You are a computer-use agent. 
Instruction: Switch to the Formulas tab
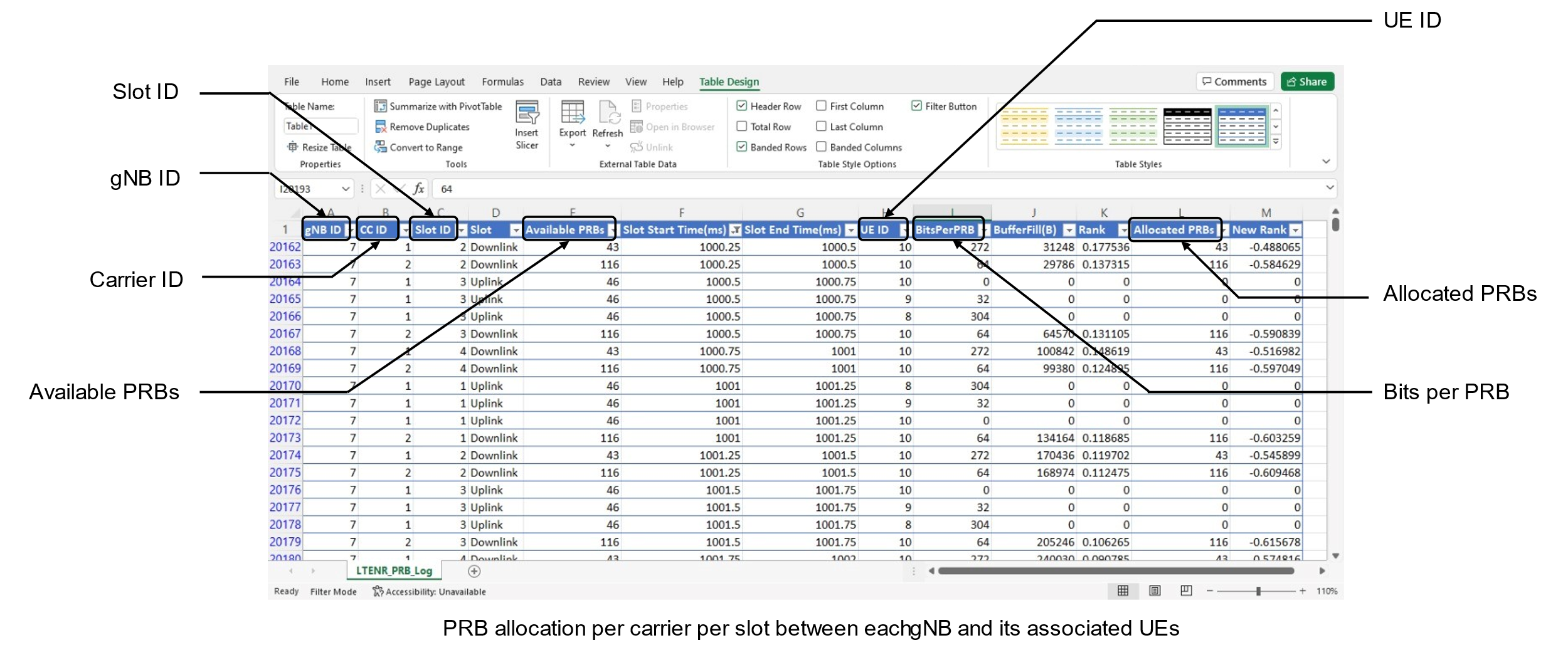(x=502, y=82)
